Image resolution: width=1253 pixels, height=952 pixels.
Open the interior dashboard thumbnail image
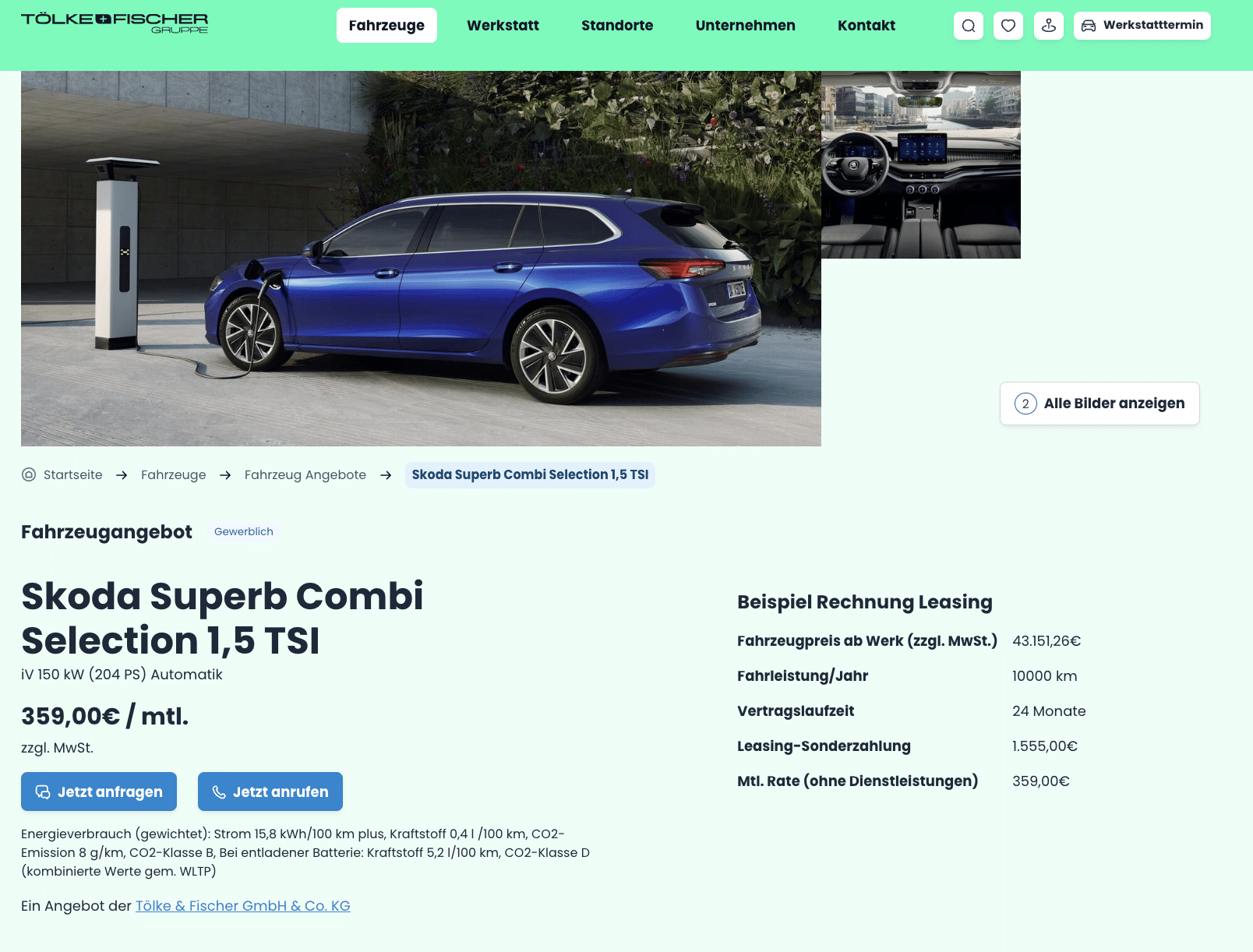tap(921, 165)
